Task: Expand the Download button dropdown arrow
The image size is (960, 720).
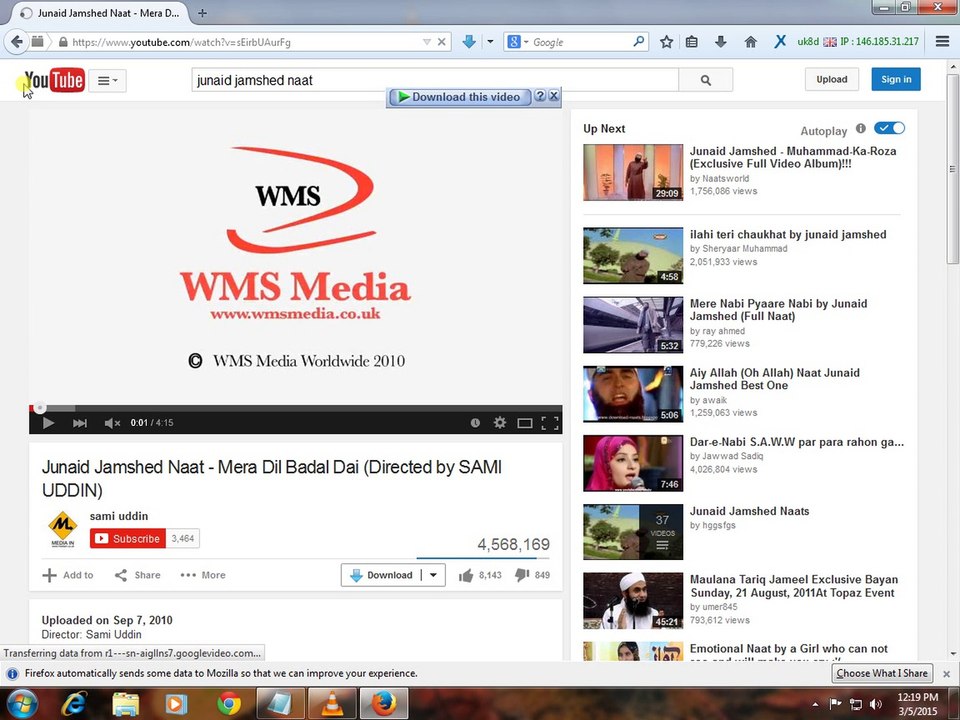Action: tap(433, 575)
